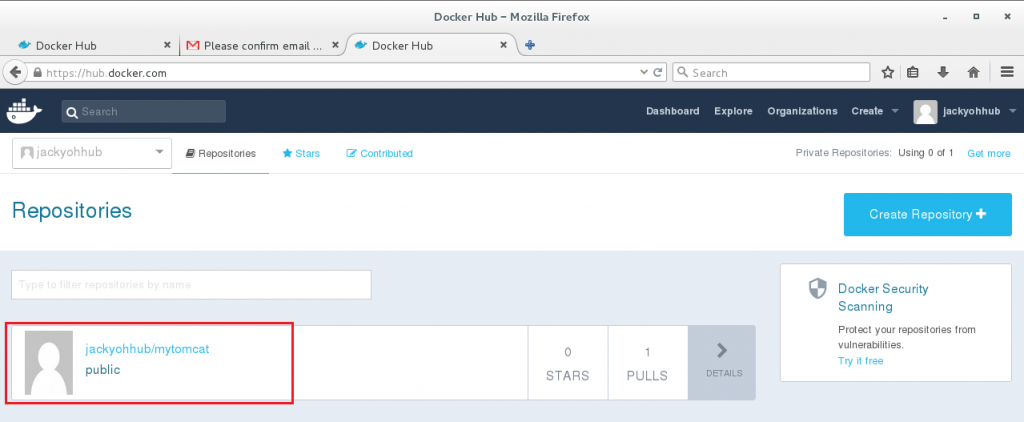Go to Firefox home icon
The image size is (1024, 422).
[x=973, y=73]
